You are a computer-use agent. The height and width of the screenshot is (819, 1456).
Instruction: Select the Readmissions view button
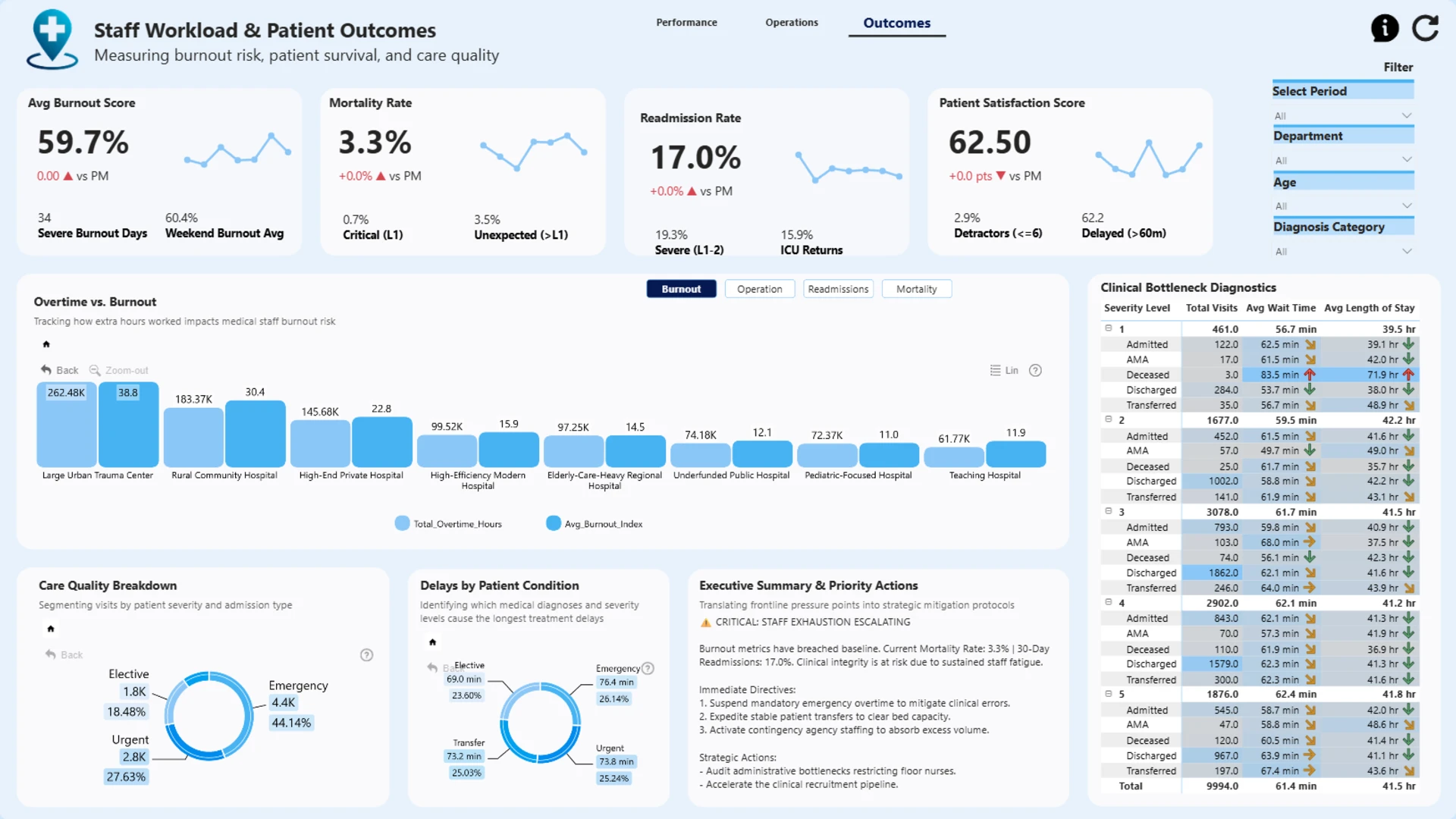[x=838, y=289]
